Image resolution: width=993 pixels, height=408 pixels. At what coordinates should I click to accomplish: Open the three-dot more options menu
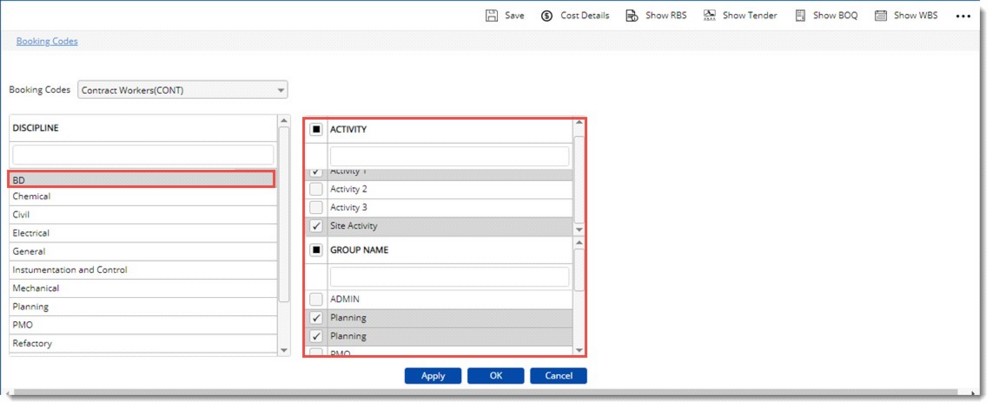click(963, 16)
